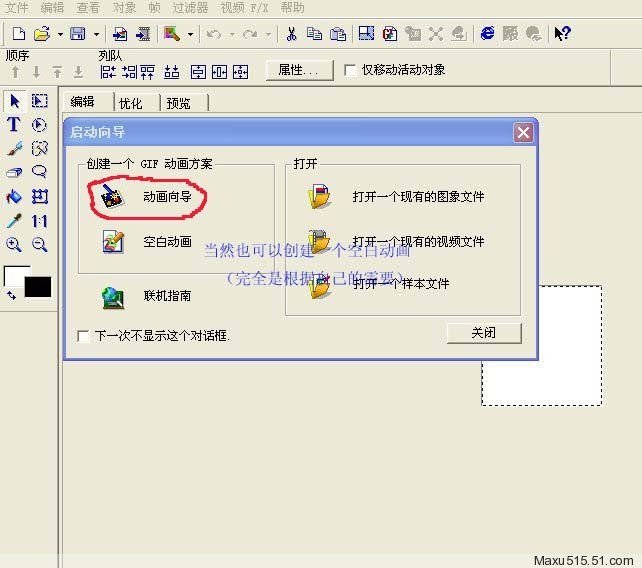Switch to the 编辑 edit tab
Viewport: 642px width, 568px height.
click(x=82, y=102)
